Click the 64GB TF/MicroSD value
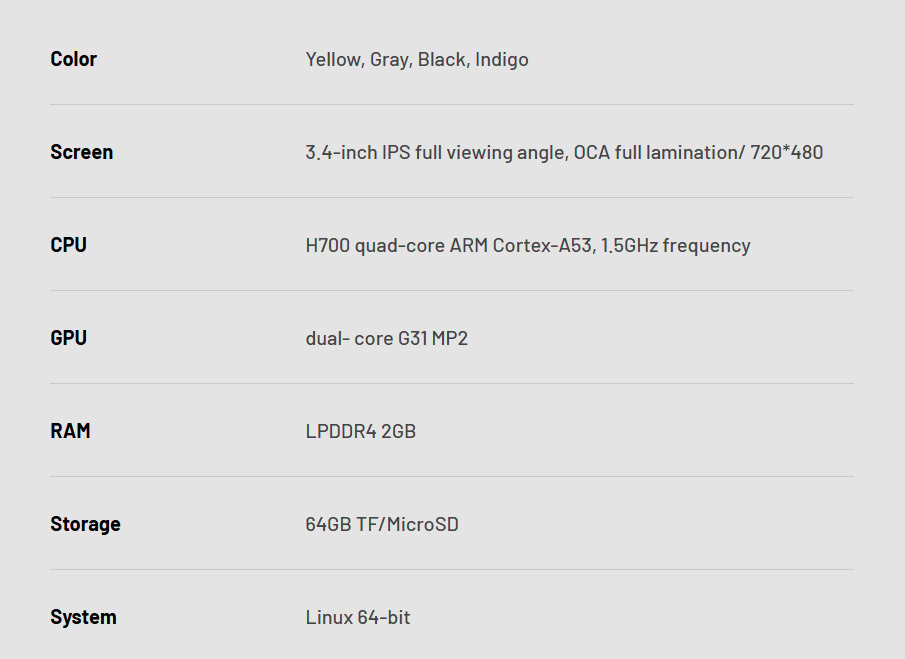 pyautogui.click(x=382, y=525)
